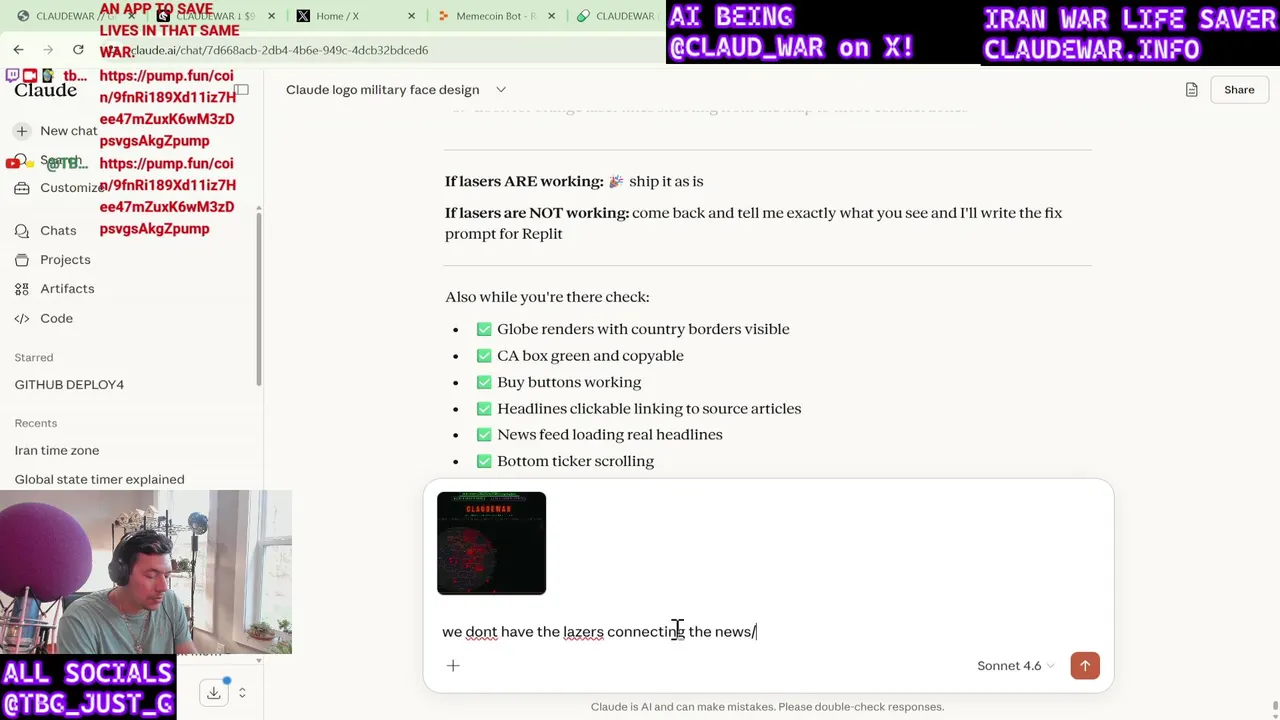Image resolution: width=1280 pixels, height=720 pixels.
Task: Open the Artifacts sidebar item
Action: (67, 289)
